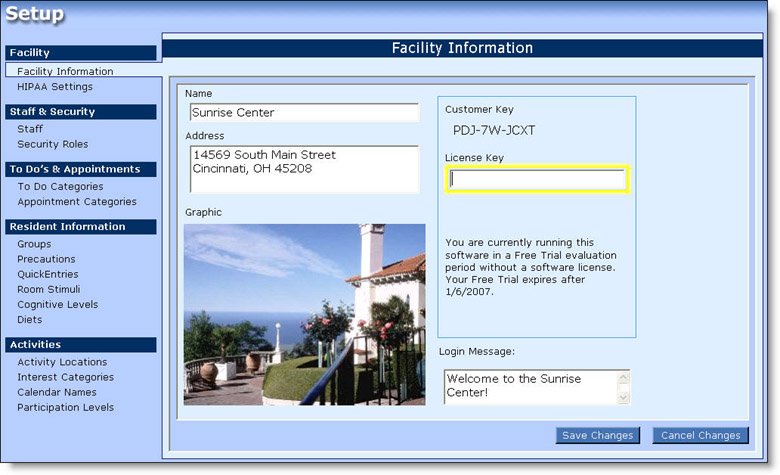This screenshot has width=780, height=475.
Task: Open Precautions settings
Action: coord(46,259)
